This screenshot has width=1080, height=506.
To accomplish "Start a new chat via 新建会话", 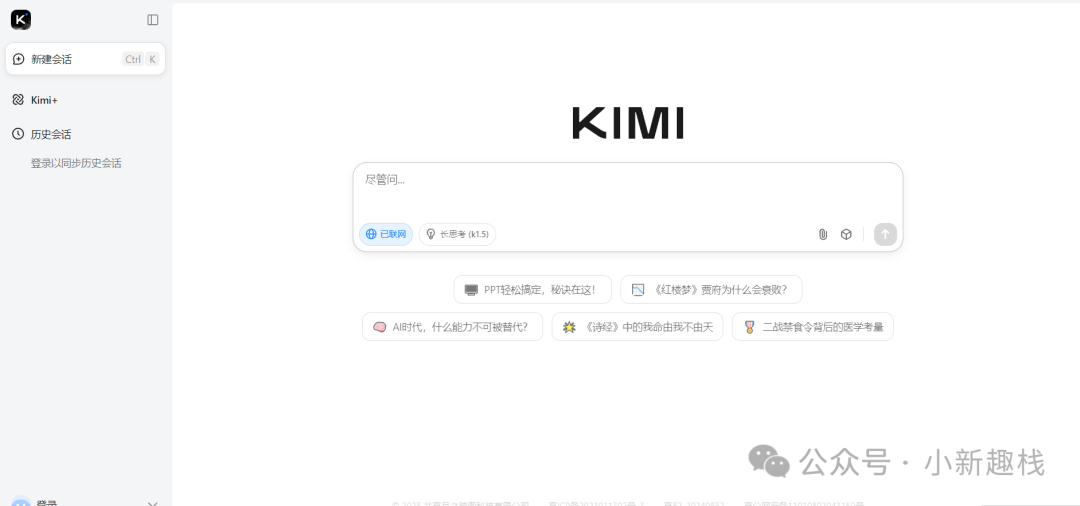I will point(85,59).
